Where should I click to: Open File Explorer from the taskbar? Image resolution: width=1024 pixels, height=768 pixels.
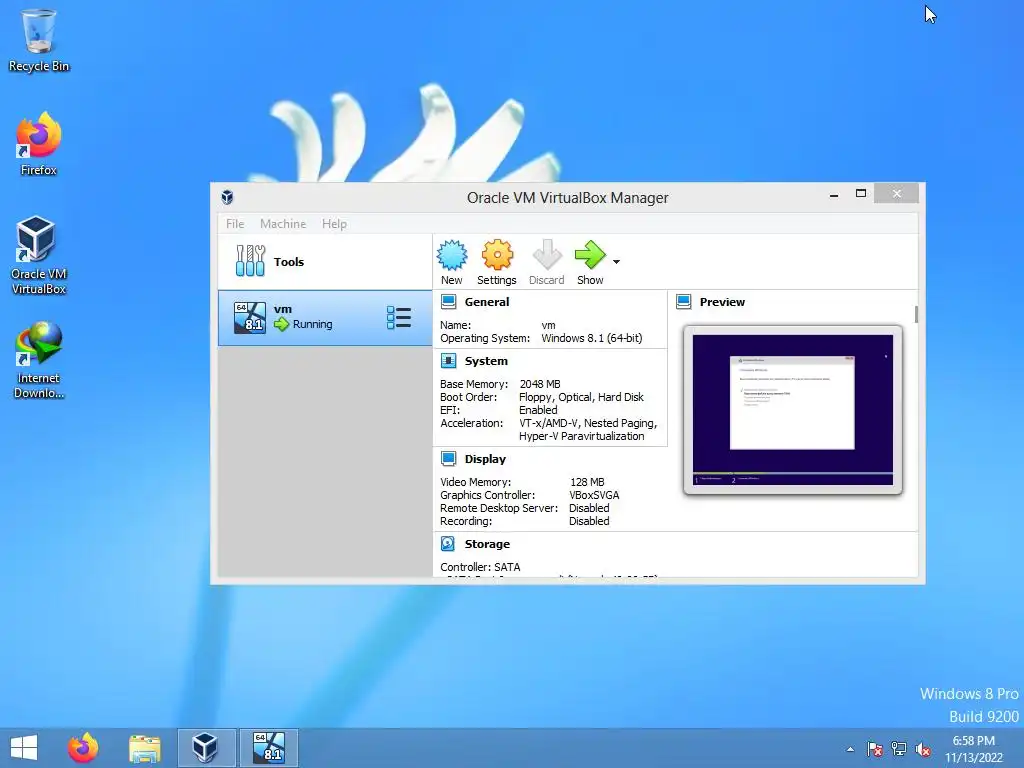pos(144,748)
